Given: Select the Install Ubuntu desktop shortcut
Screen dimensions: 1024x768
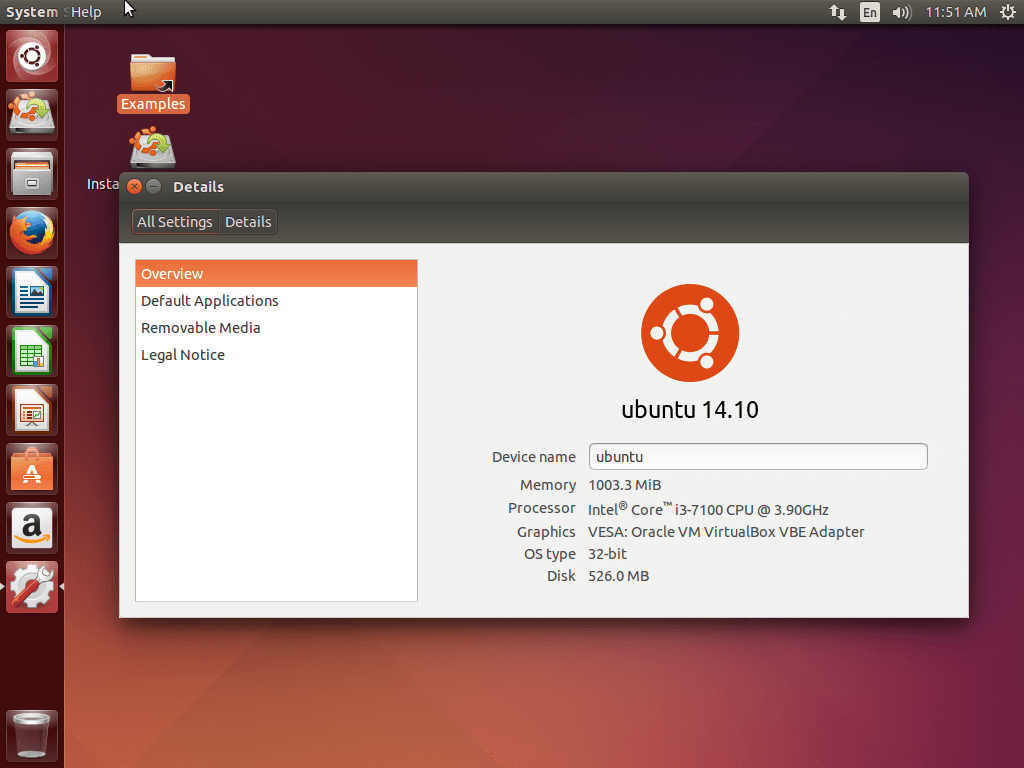Looking at the screenshot, I should [x=152, y=148].
